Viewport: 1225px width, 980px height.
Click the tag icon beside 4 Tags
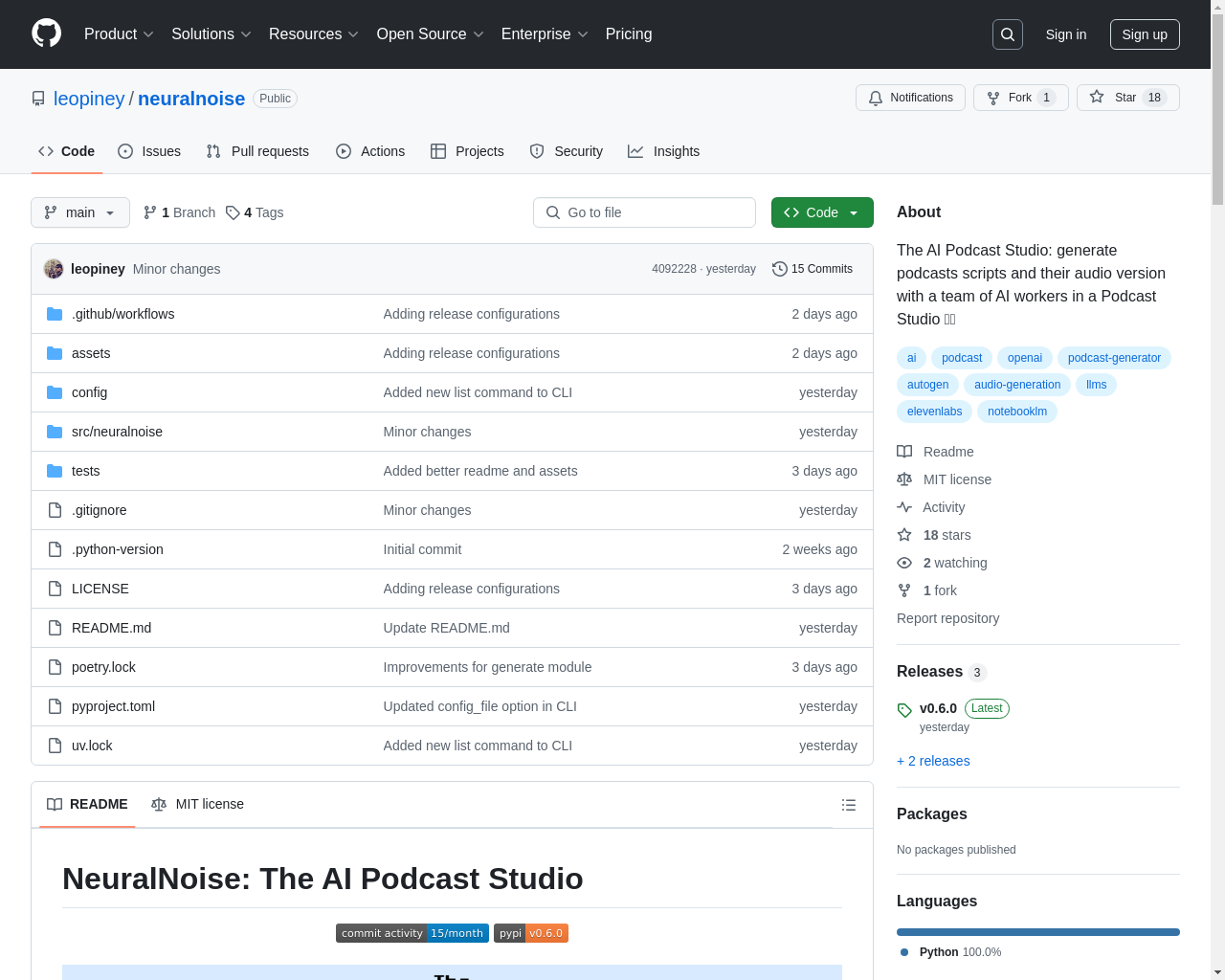233,212
